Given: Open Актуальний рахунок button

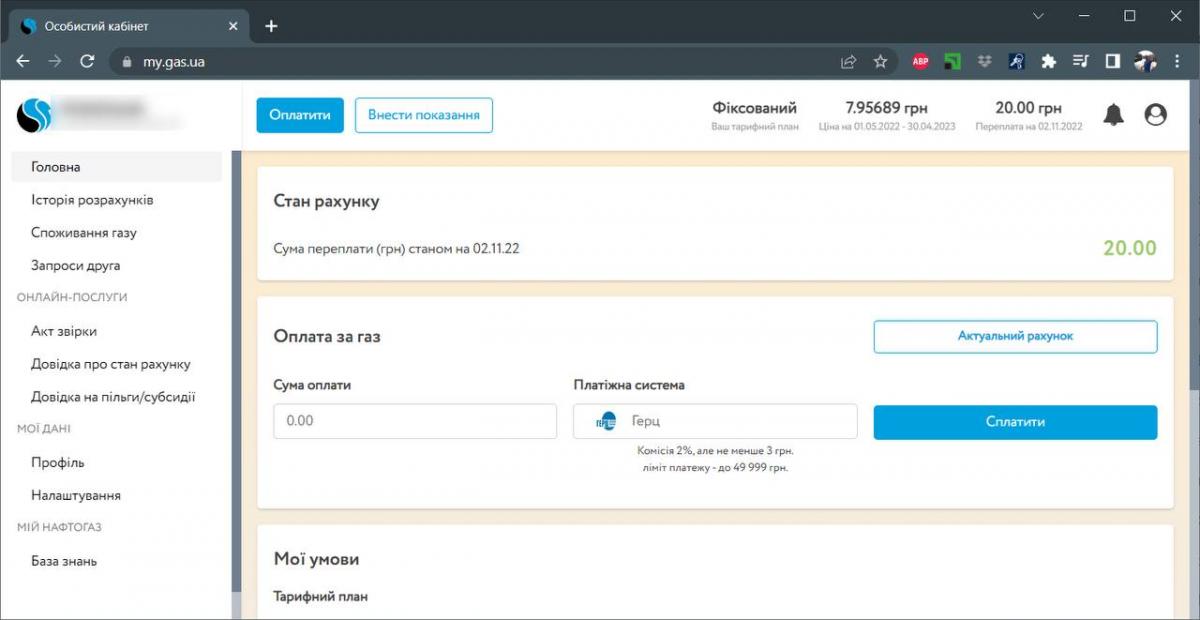Looking at the screenshot, I should click(1015, 337).
